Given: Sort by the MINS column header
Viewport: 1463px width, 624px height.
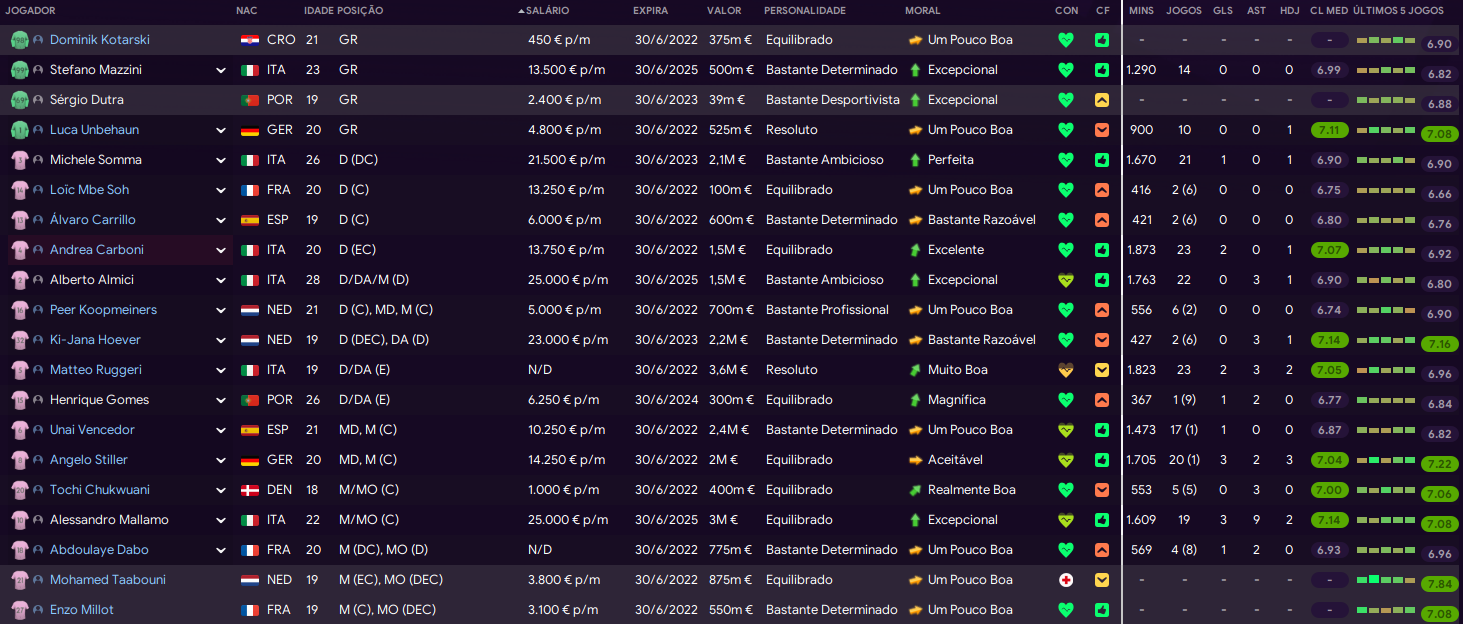Looking at the screenshot, I should (1141, 10).
